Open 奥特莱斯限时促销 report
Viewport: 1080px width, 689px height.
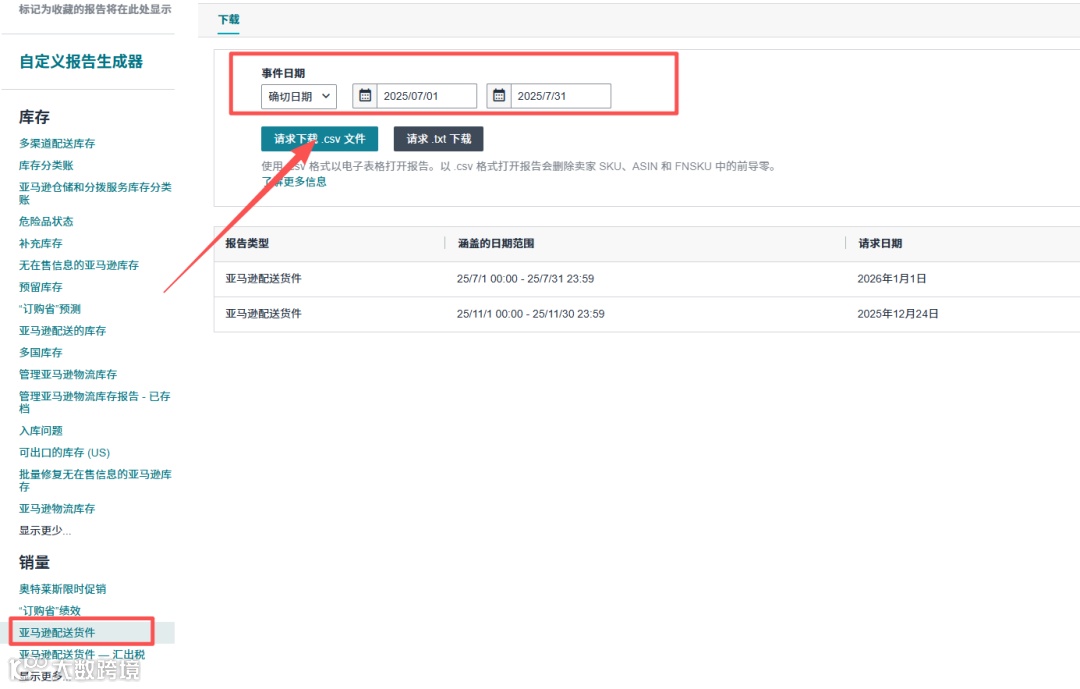(x=63, y=589)
